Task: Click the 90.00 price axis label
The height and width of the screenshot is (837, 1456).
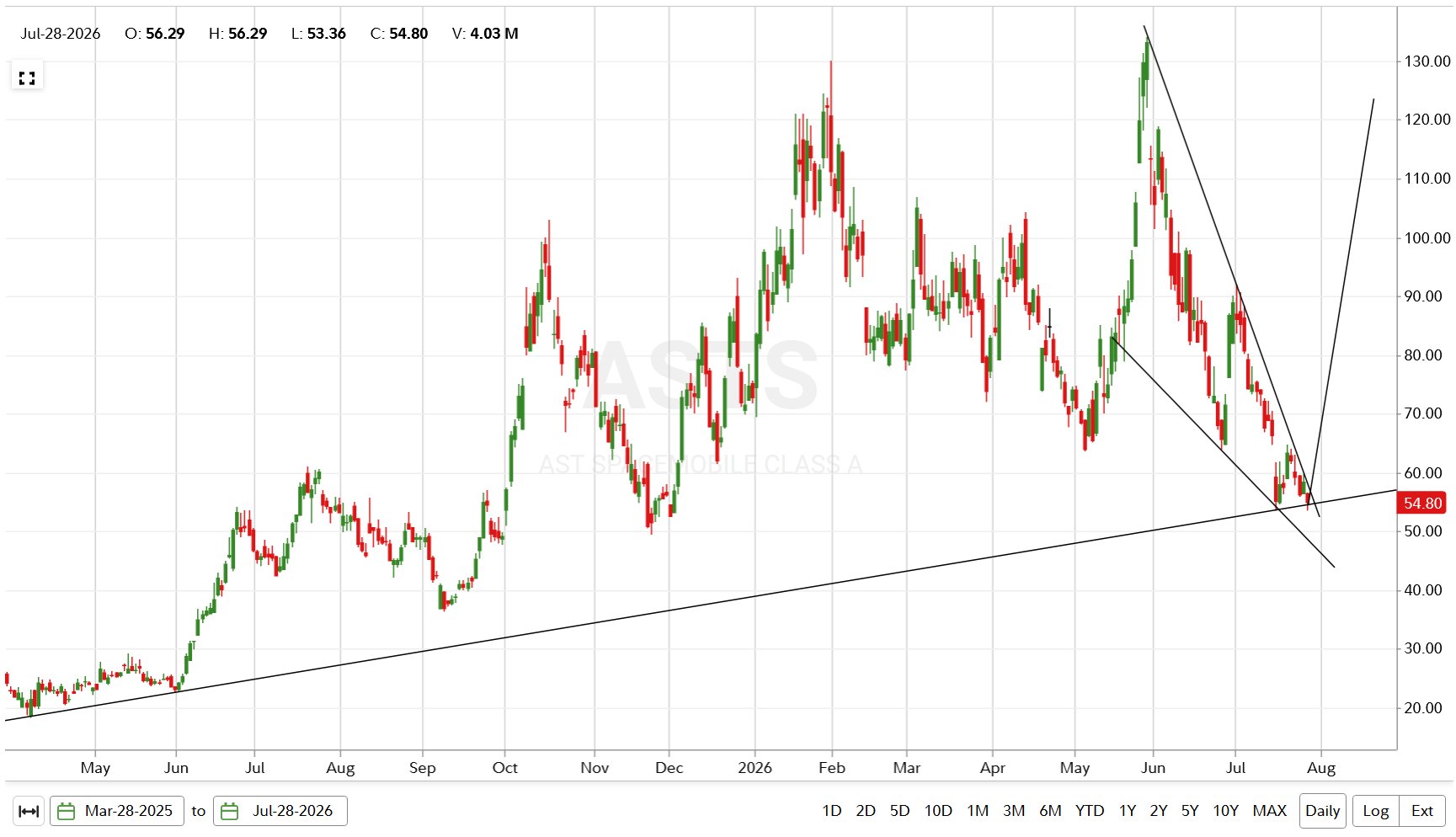Action: click(x=1423, y=296)
